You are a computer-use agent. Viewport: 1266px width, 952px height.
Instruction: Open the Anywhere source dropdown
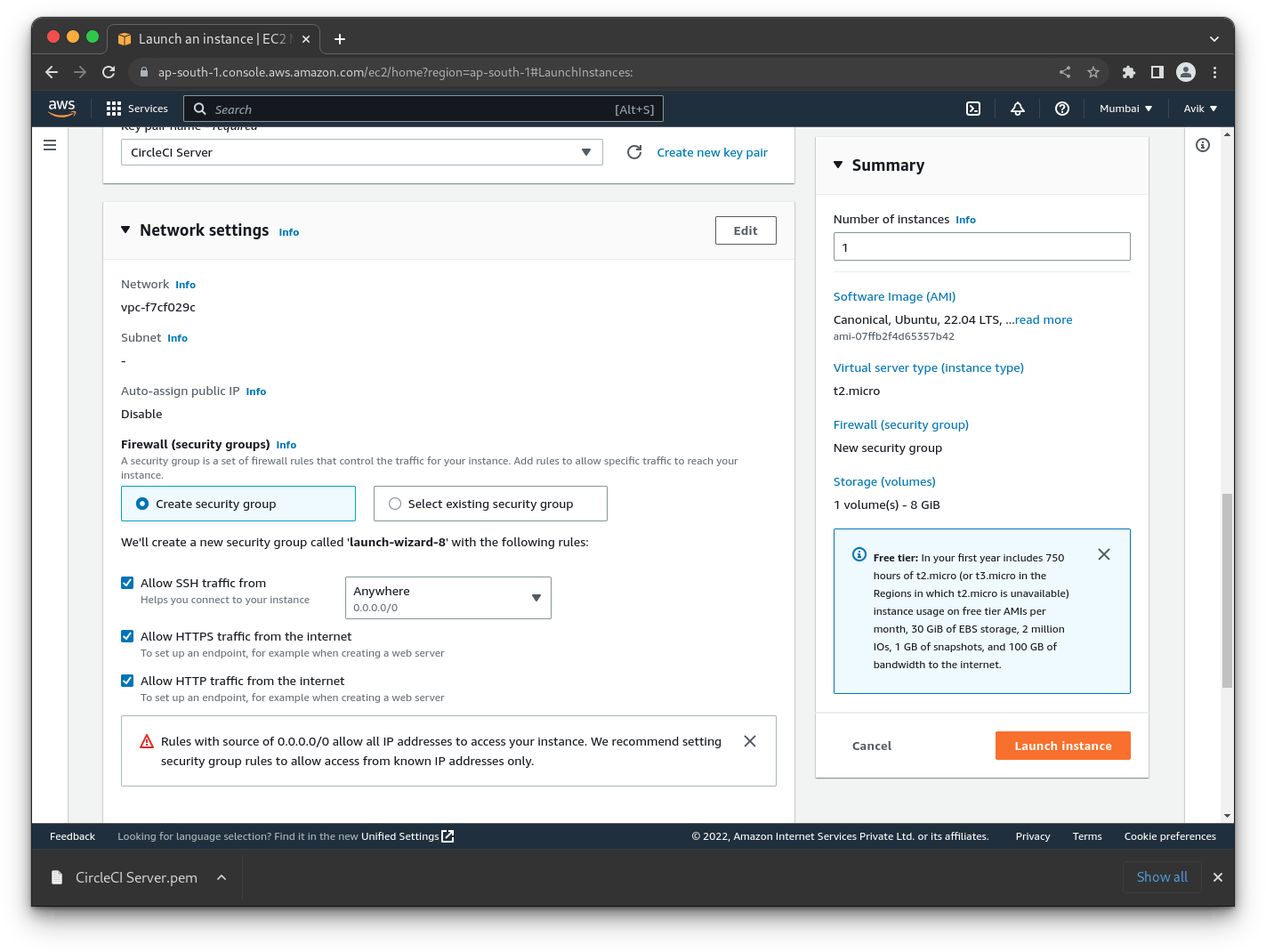(x=448, y=597)
